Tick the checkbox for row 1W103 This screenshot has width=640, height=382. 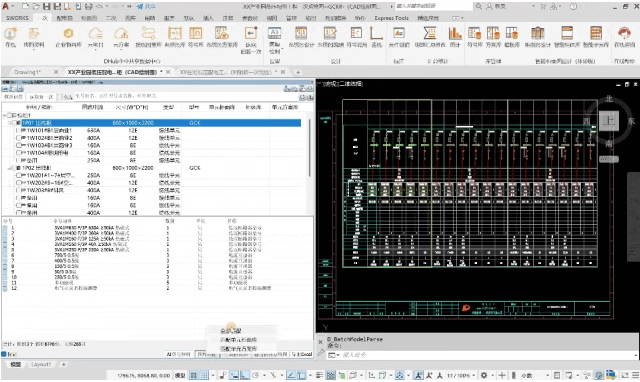click(x=18, y=145)
